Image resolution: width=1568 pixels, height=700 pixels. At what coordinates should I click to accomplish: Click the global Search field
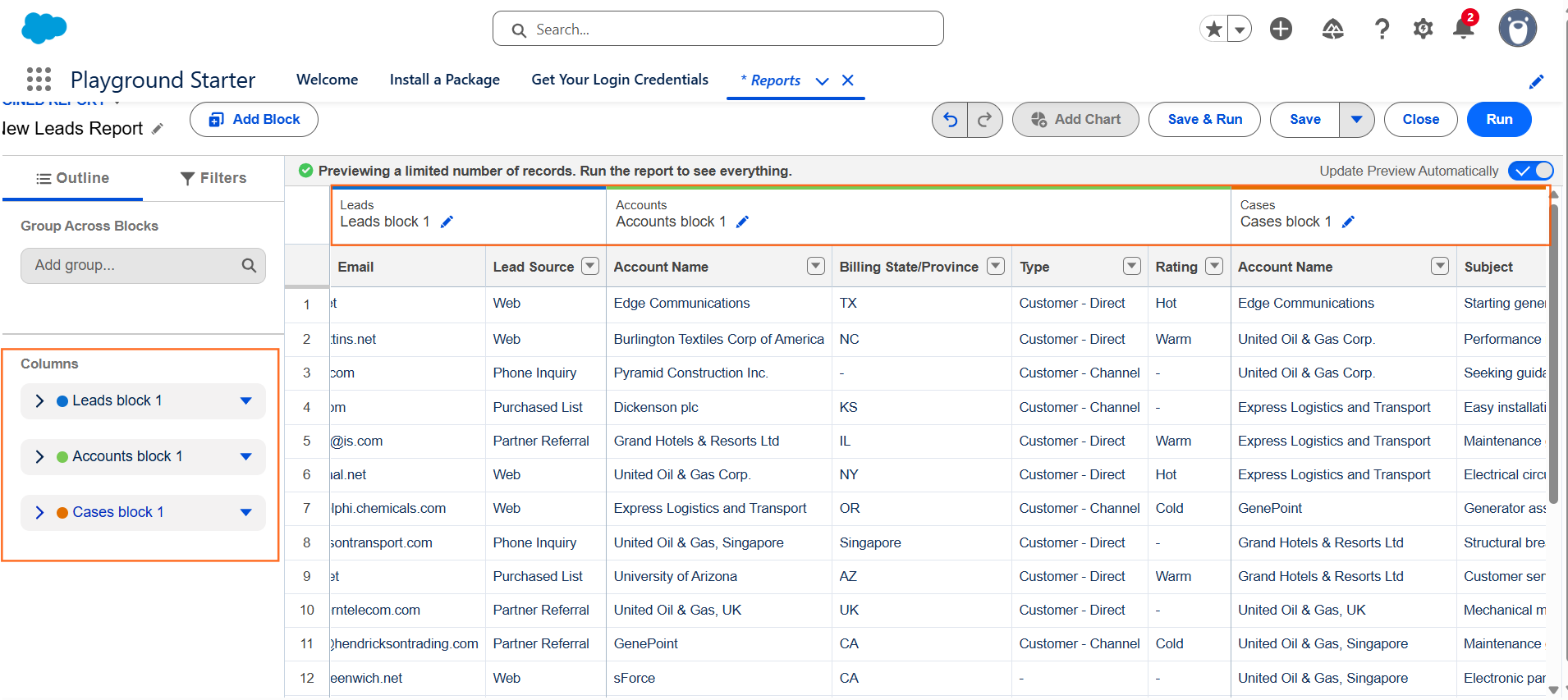pos(718,29)
